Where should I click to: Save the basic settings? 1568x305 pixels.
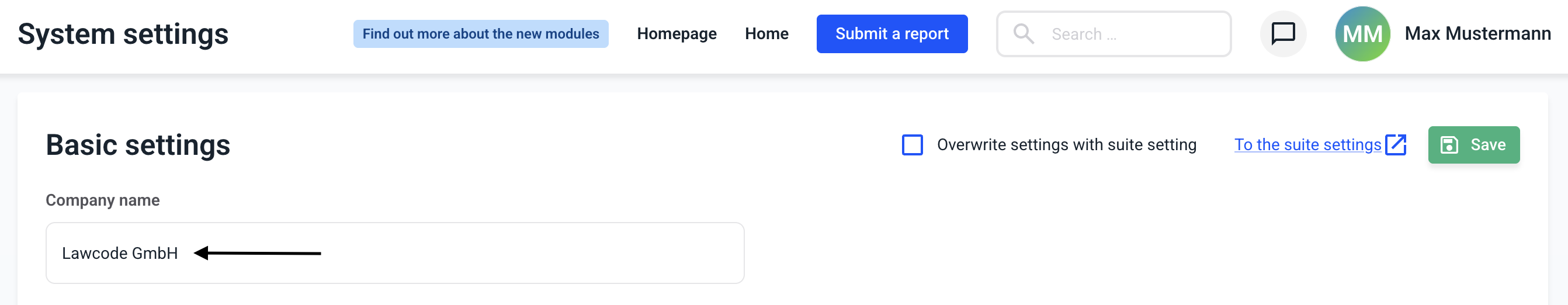(1473, 145)
